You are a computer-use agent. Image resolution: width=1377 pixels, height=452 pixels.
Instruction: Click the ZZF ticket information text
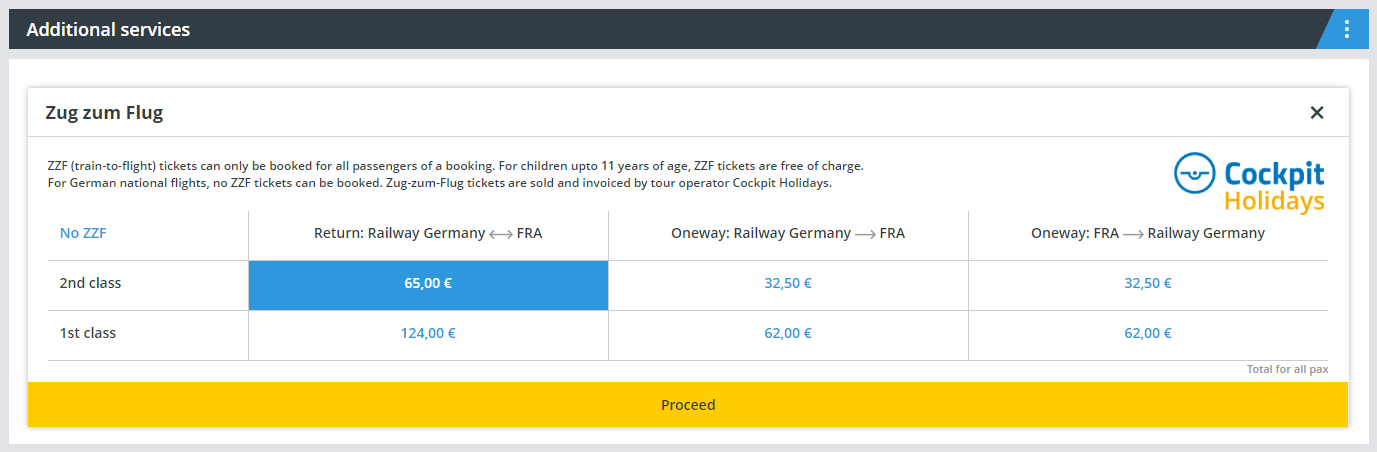454,175
